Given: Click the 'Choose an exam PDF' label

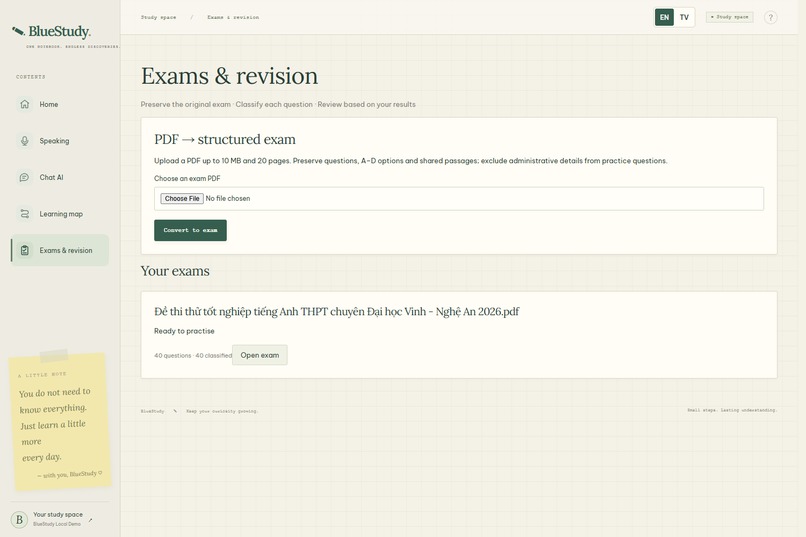Looking at the screenshot, I should pos(187,178).
